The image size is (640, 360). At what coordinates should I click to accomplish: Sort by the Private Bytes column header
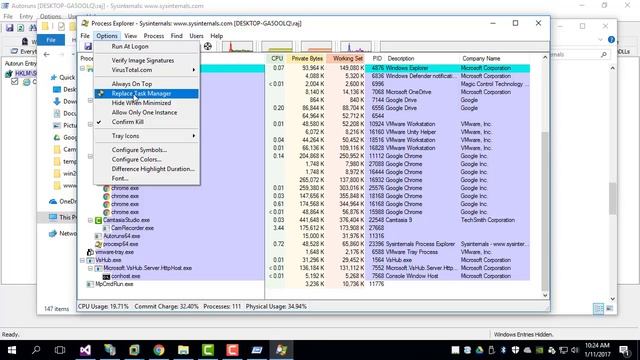click(307, 59)
